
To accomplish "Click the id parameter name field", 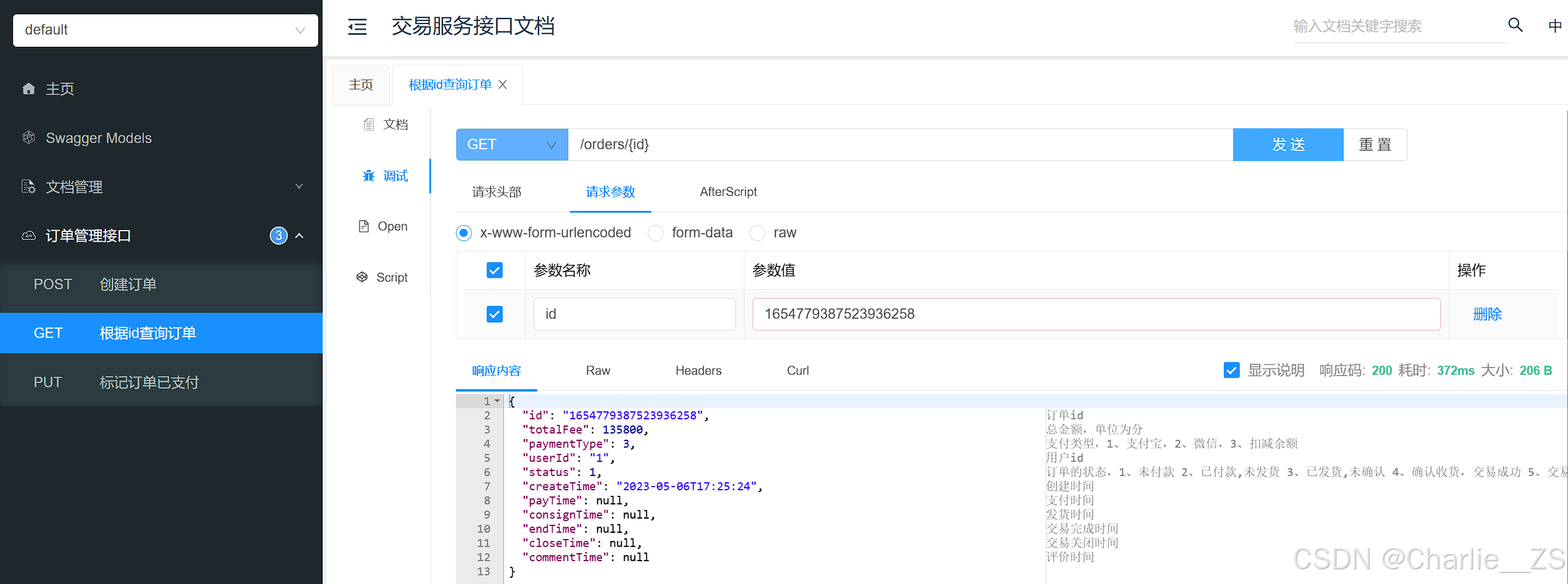I will tap(634, 314).
